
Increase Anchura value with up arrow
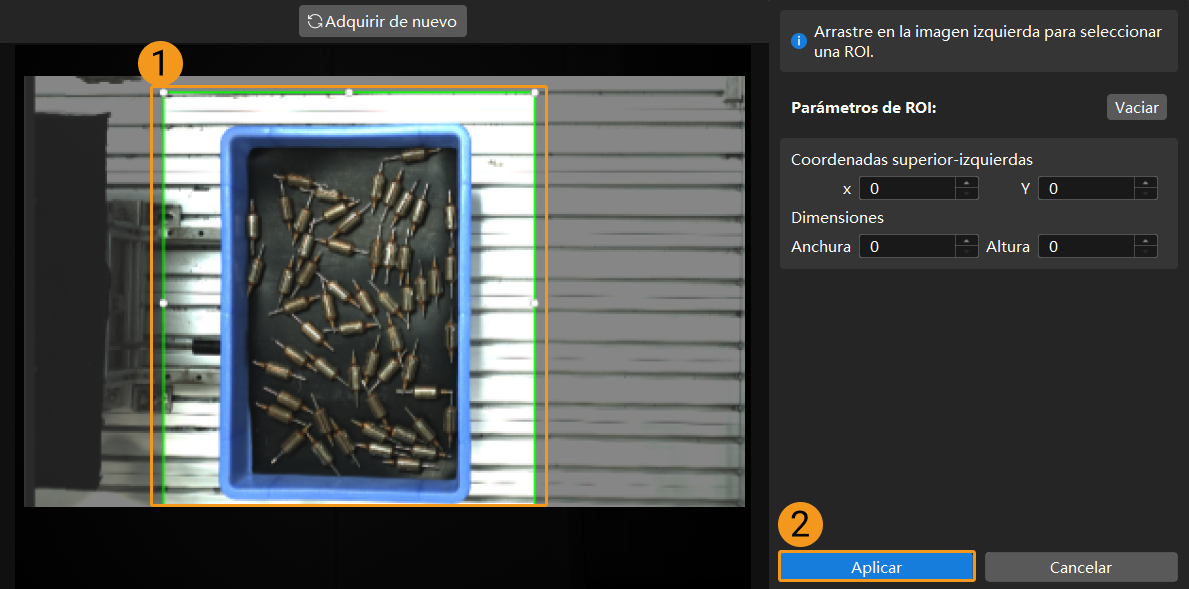tap(966, 241)
